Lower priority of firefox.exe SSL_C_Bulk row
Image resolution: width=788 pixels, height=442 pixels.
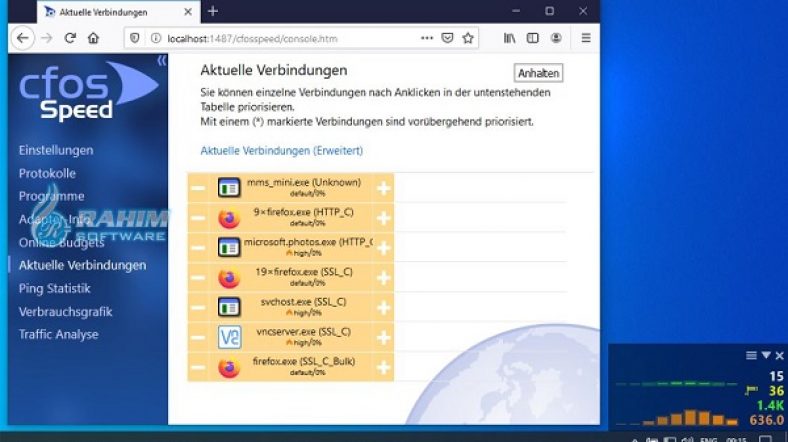[198, 367]
